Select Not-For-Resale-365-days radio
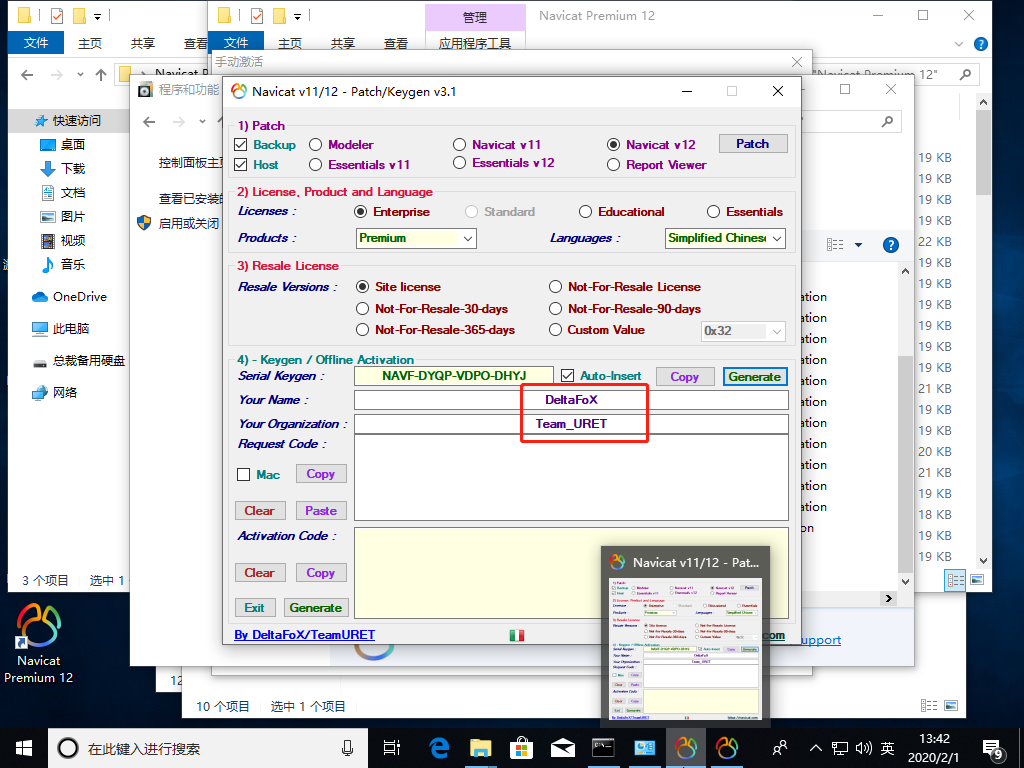Viewport: 1024px width, 768px height. pos(362,330)
